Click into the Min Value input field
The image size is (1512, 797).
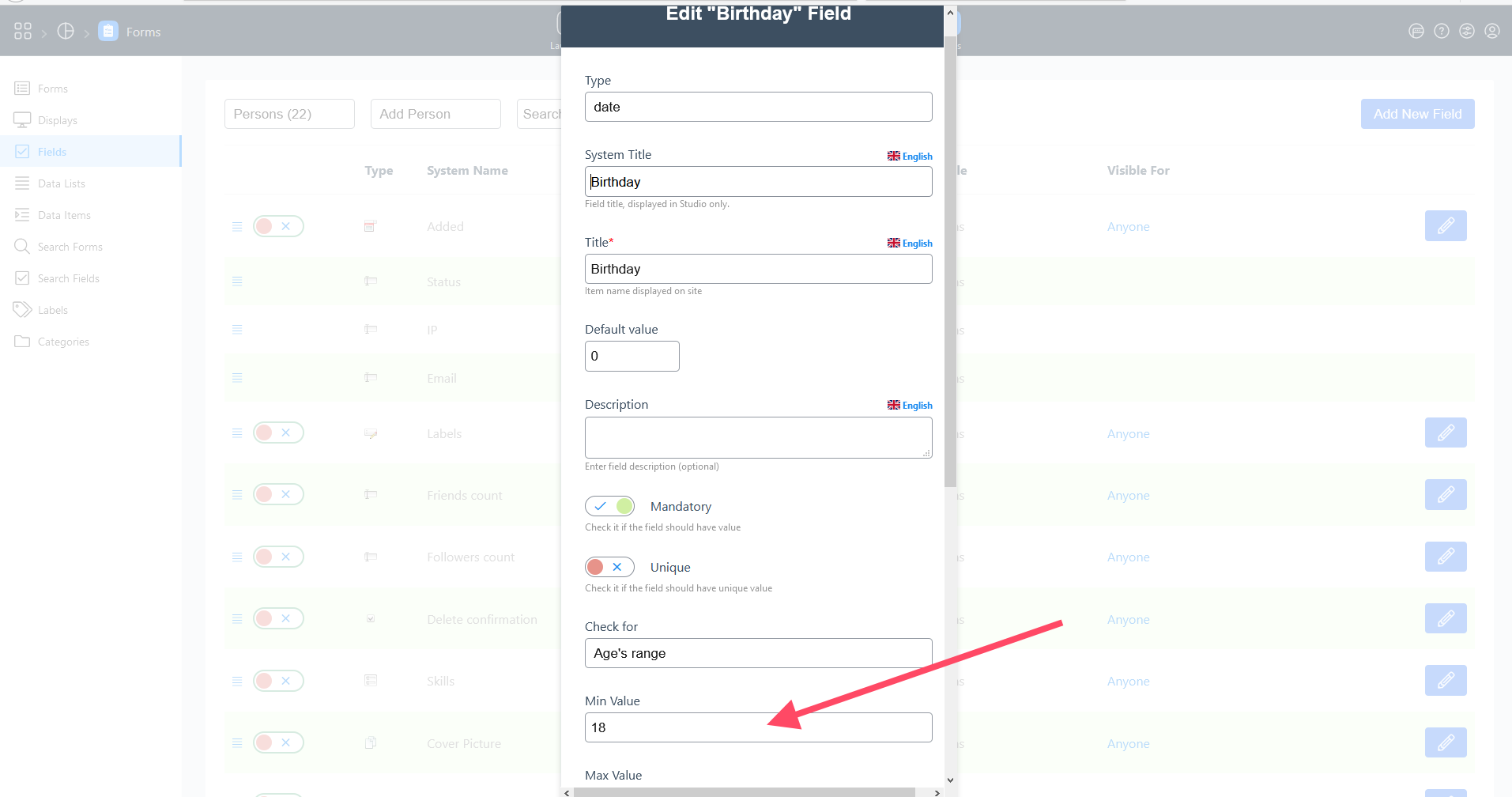pyautogui.click(x=758, y=727)
